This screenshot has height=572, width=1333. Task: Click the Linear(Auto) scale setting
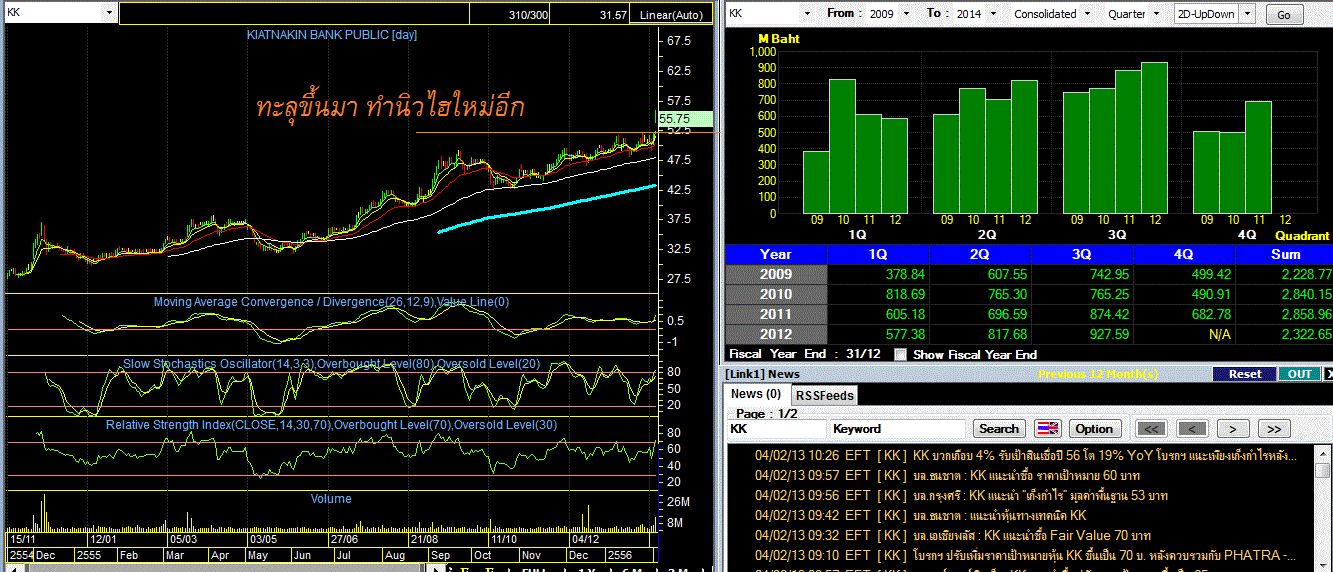670,15
